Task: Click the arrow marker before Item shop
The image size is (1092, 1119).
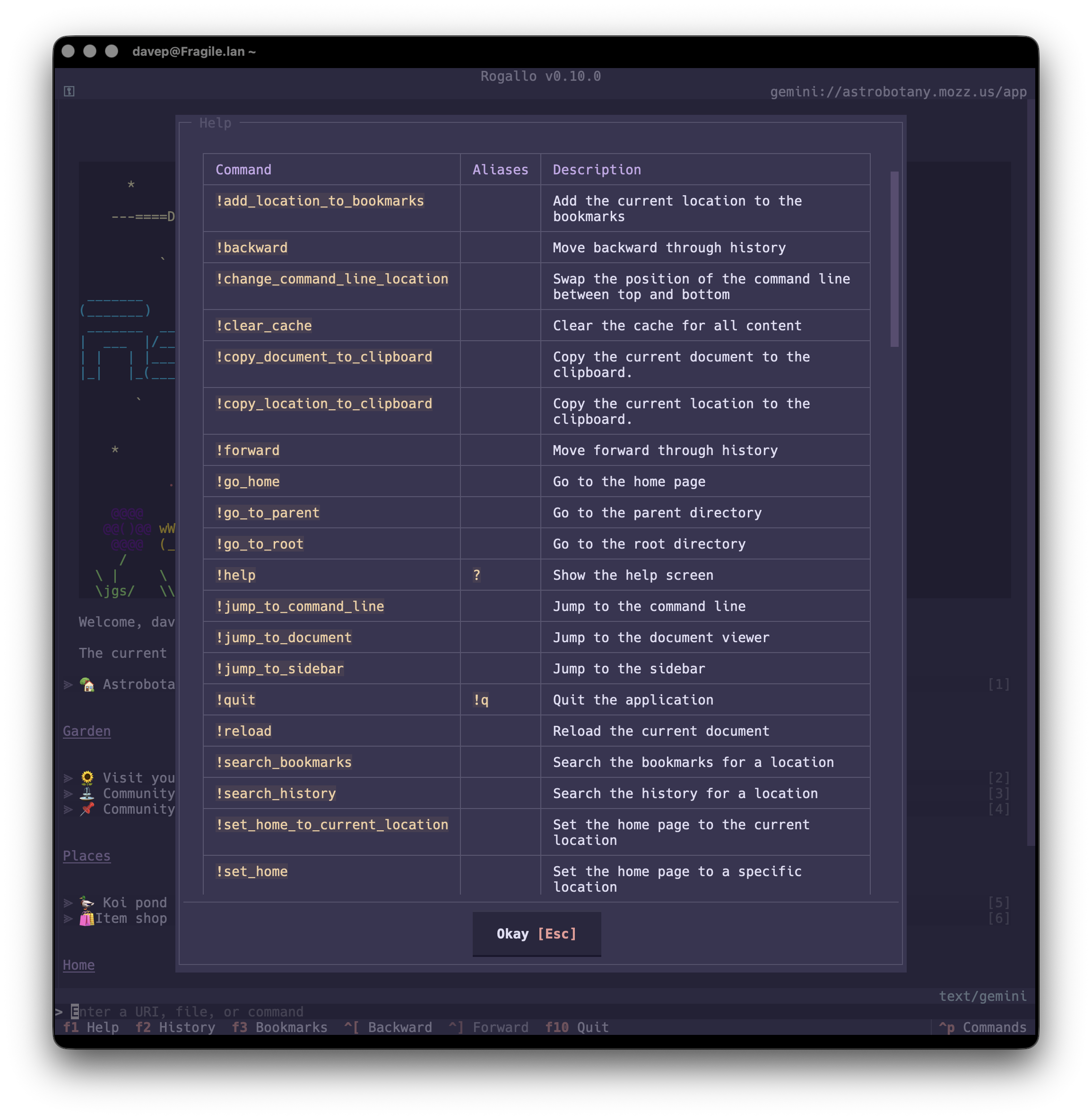Action: tap(68, 918)
